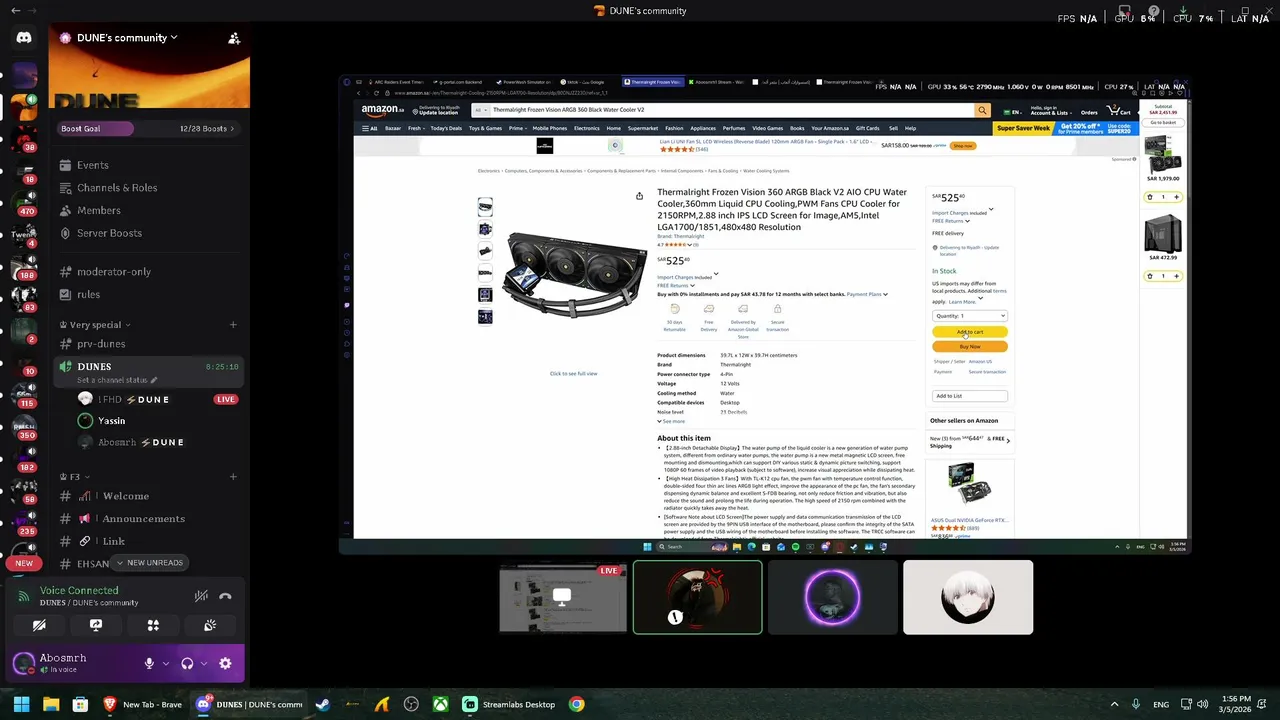Disconnect from voice with hang-up icon
The height and width of the screenshot is (720, 1280).
pos(226,596)
